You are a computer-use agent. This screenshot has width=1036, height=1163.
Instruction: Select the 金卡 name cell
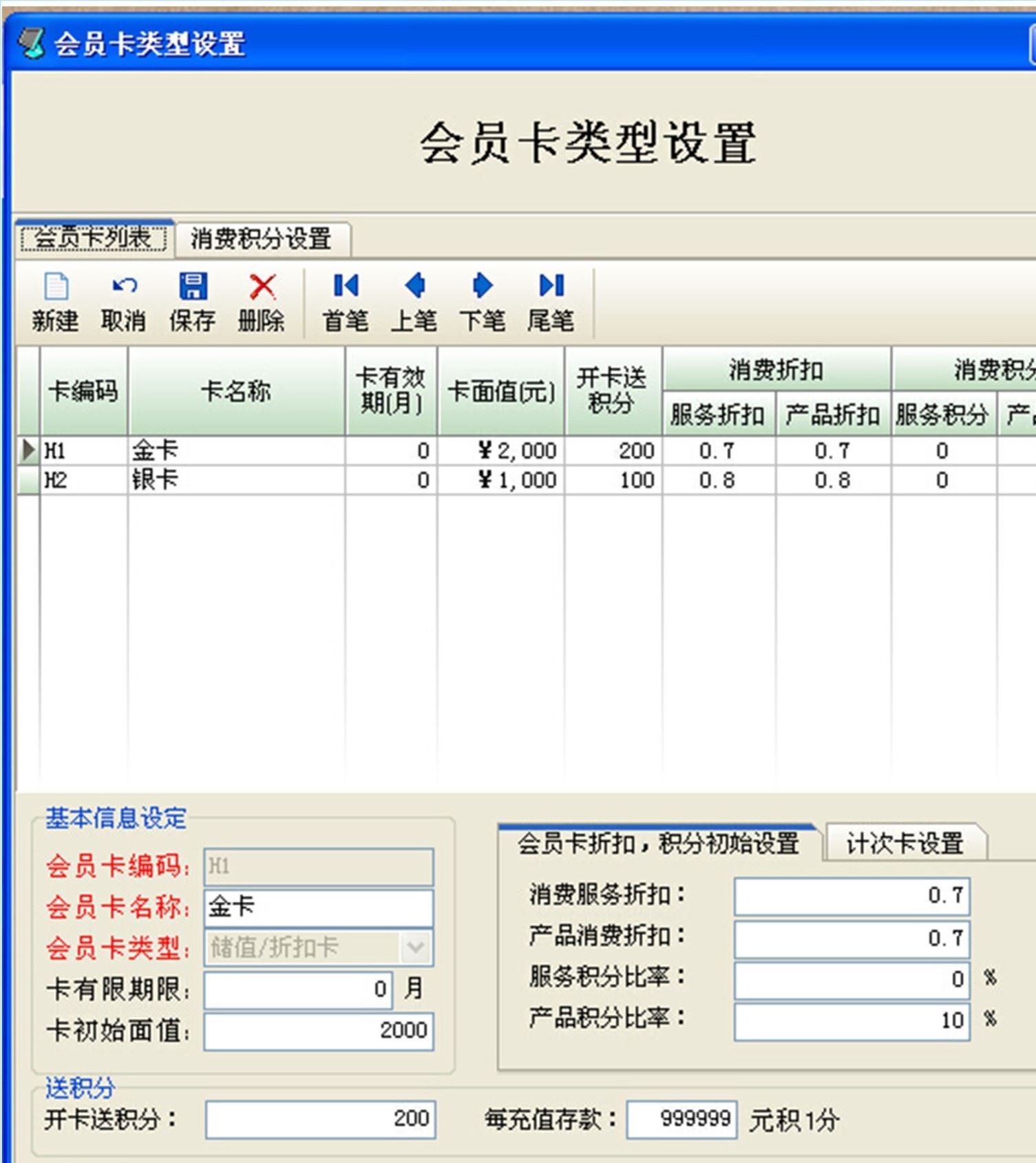235,450
